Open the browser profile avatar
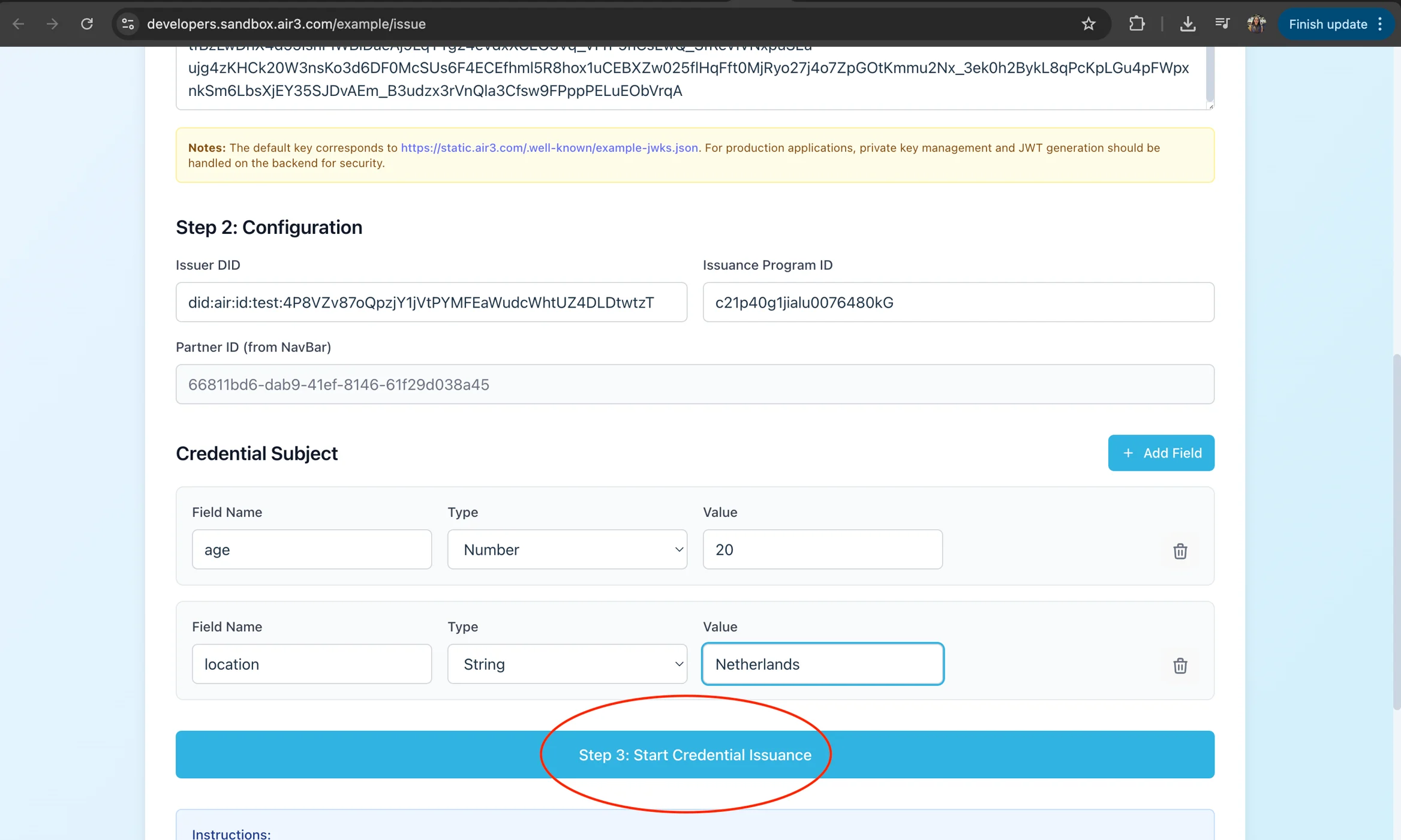Viewport: 1401px width, 840px height. 1256,24
